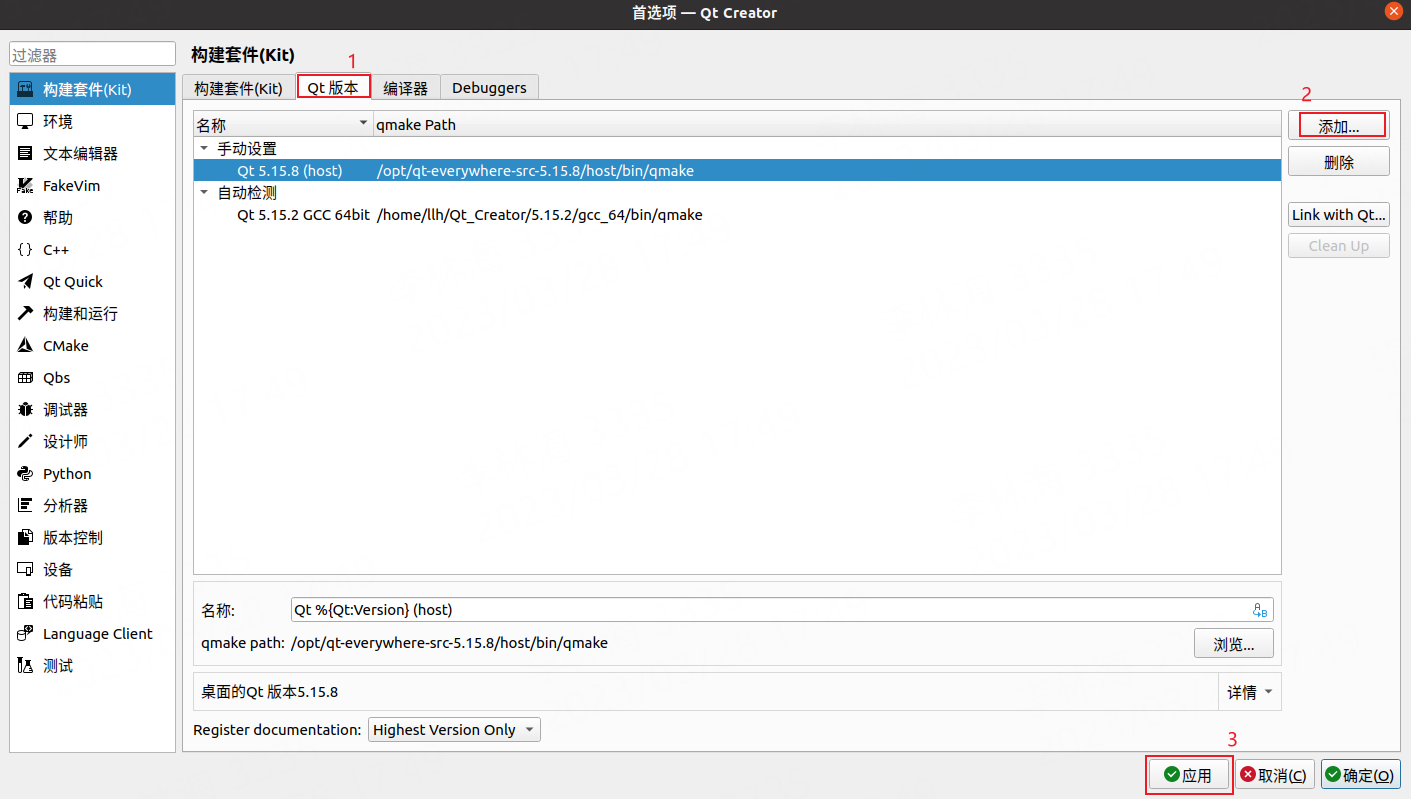1411x799 pixels.
Task: Click the 名称 text field
Action: (782, 610)
